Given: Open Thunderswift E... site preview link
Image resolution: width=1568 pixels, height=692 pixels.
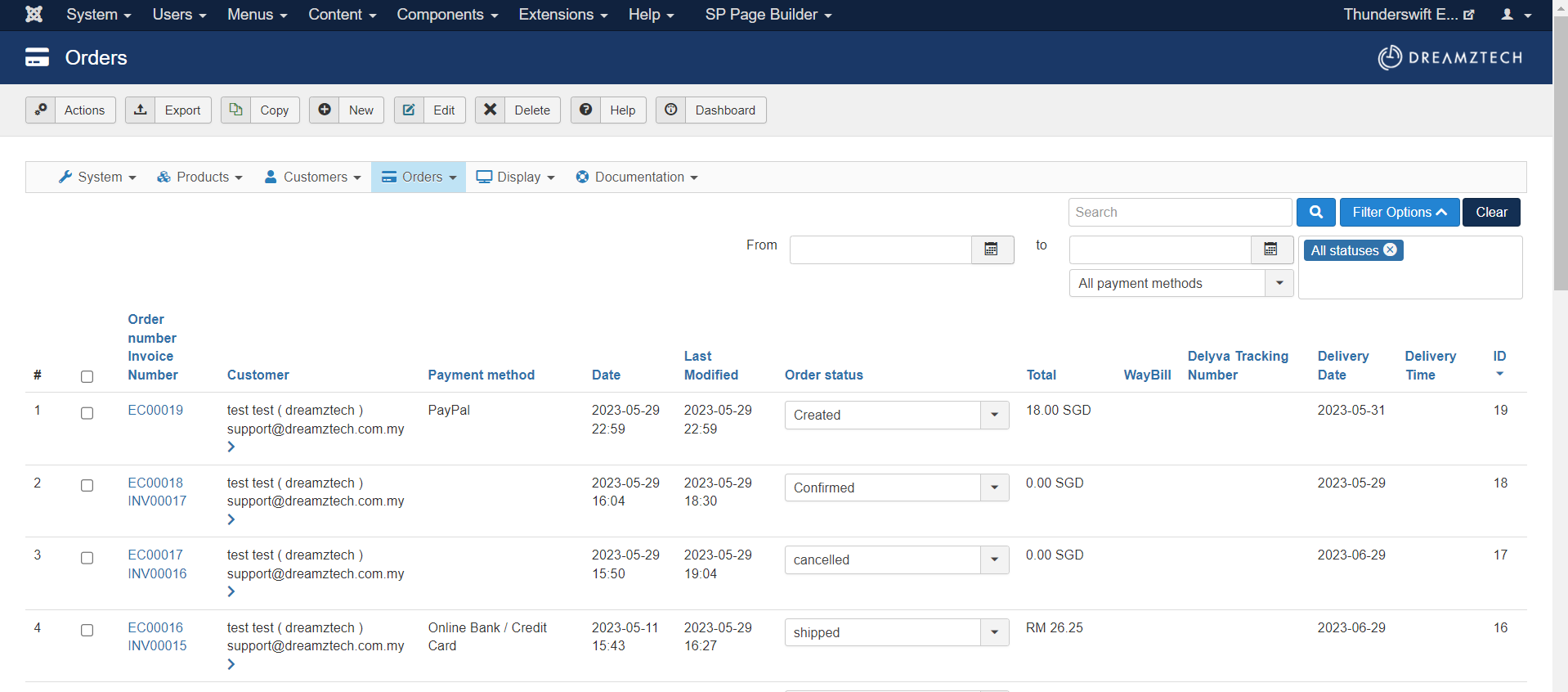Looking at the screenshot, I should (1409, 15).
